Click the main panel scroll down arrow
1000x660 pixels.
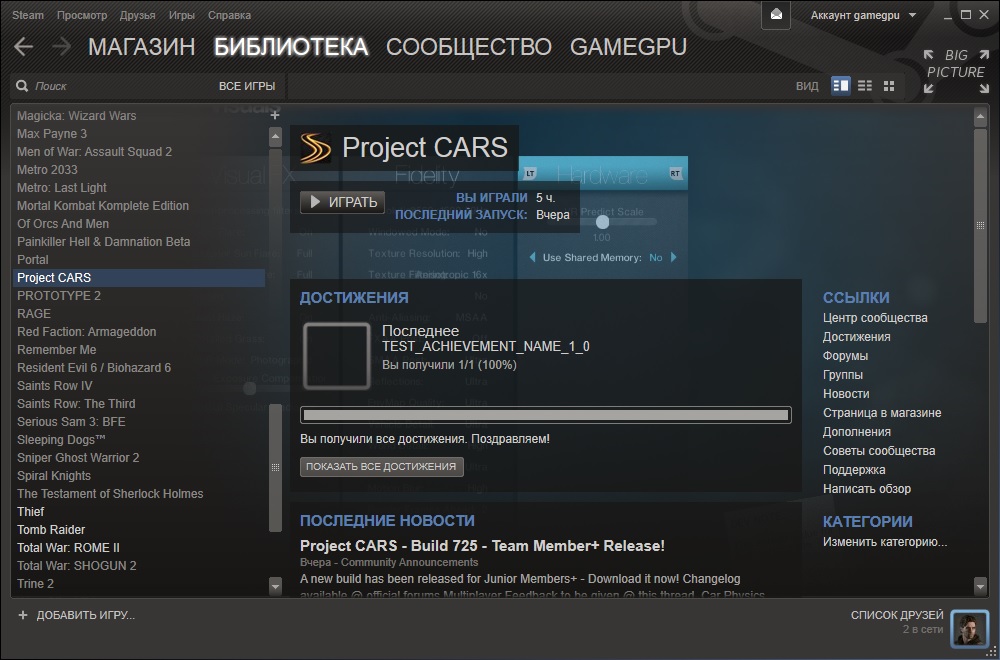point(981,585)
